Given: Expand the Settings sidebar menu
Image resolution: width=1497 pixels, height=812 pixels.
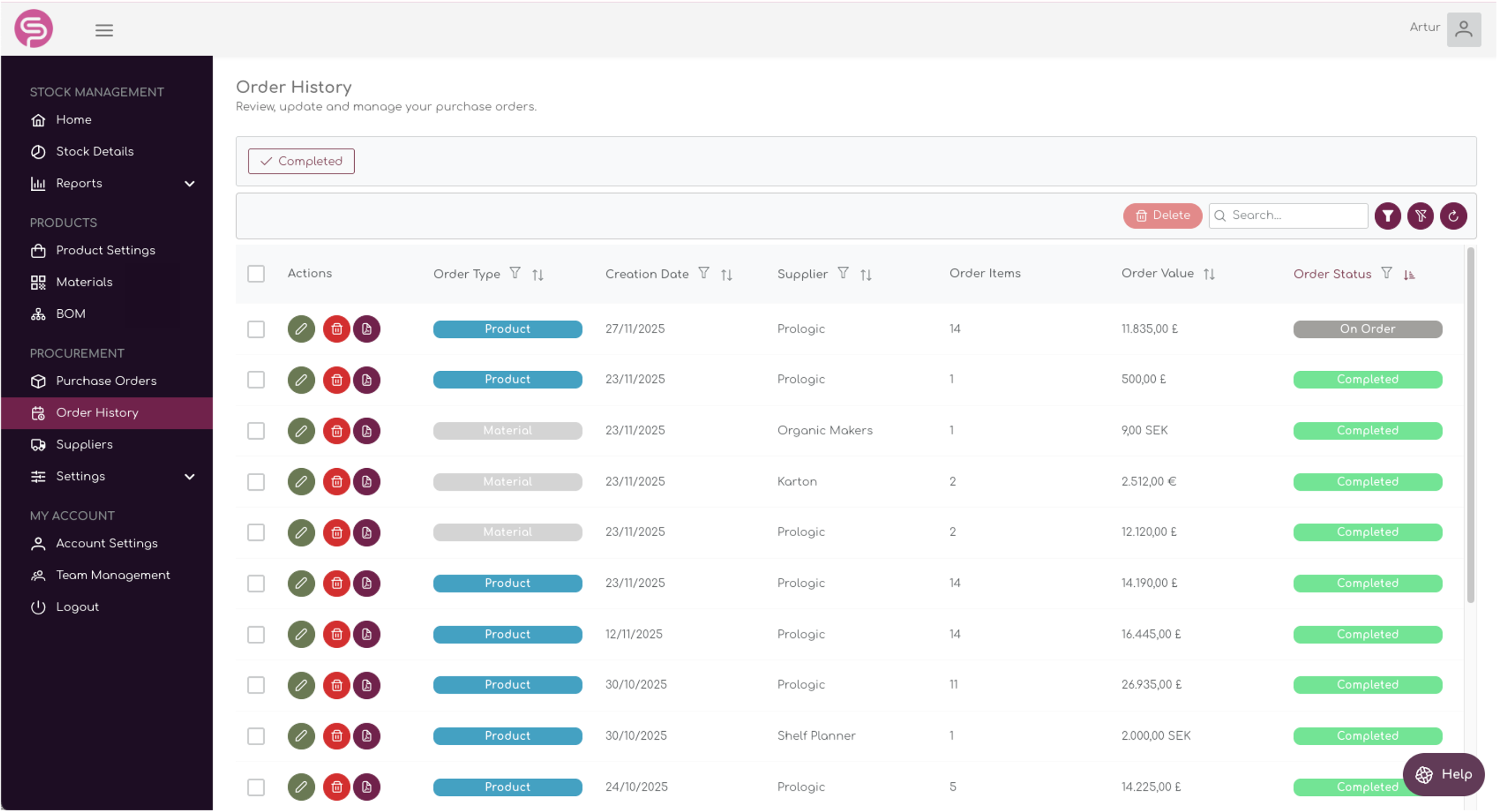Looking at the screenshot, I should coord(189,476).
